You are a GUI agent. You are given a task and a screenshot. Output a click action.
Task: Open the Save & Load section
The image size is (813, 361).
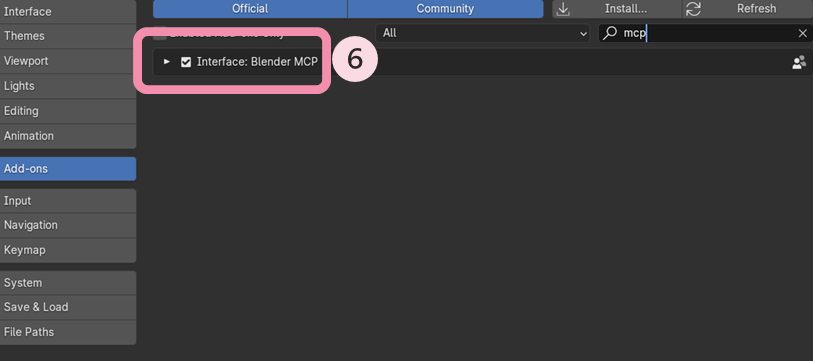click(68, 307)
